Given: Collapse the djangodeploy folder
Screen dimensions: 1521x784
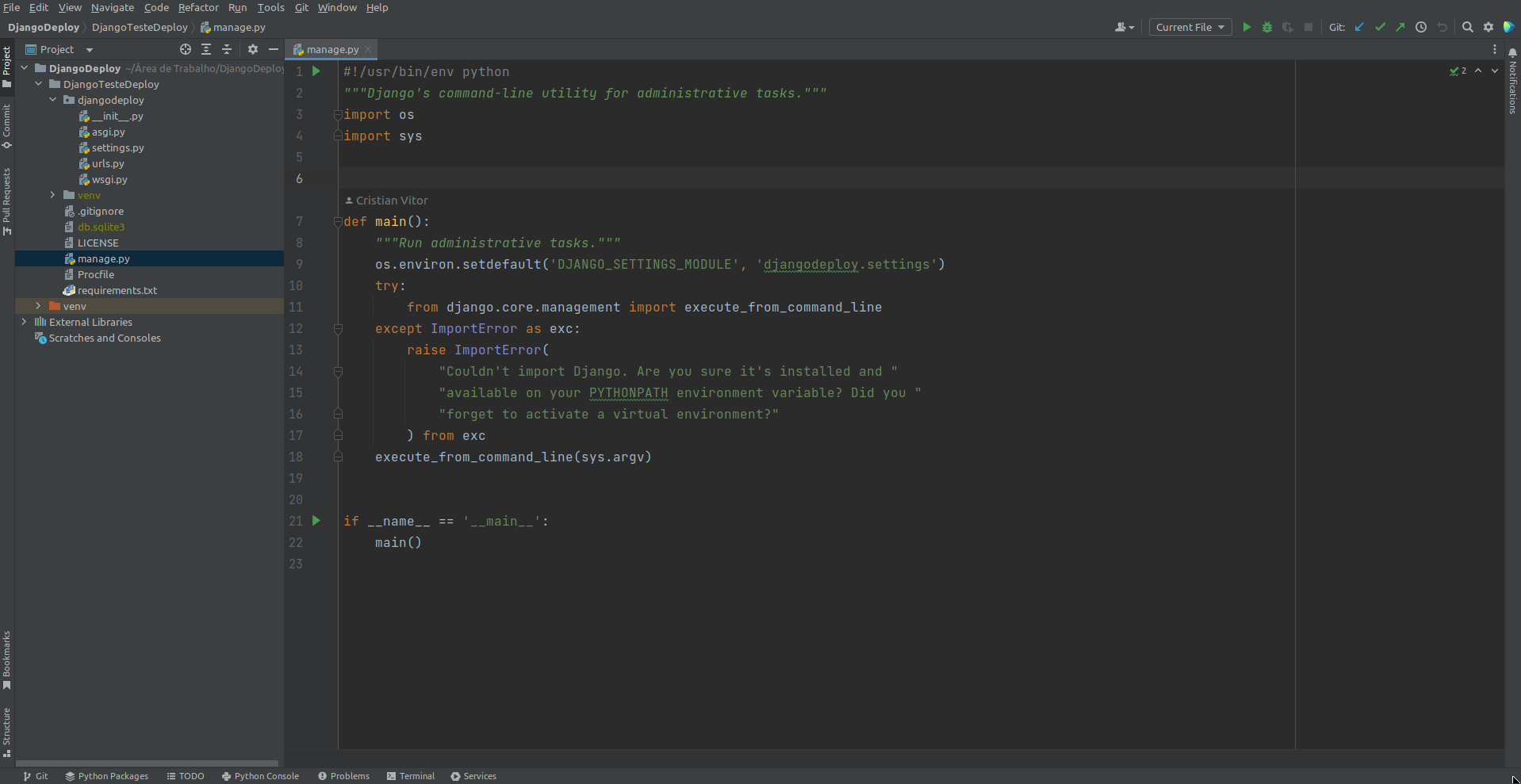Looking at the screenshot, I should click(53, 100).
